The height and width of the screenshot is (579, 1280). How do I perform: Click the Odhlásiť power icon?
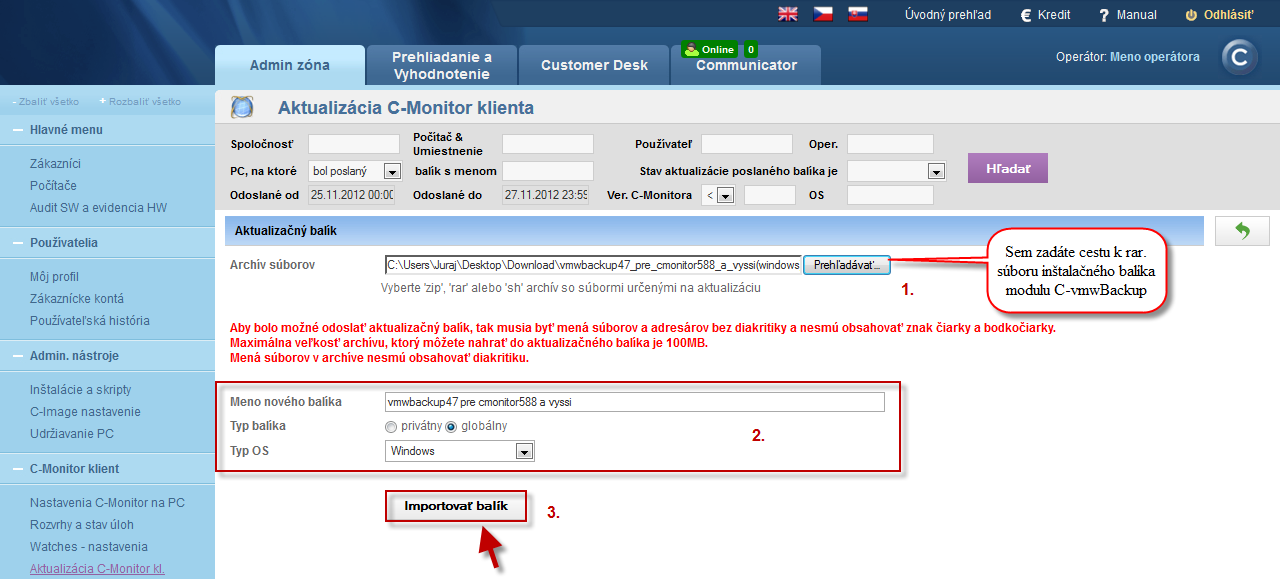click(1190, 15)
